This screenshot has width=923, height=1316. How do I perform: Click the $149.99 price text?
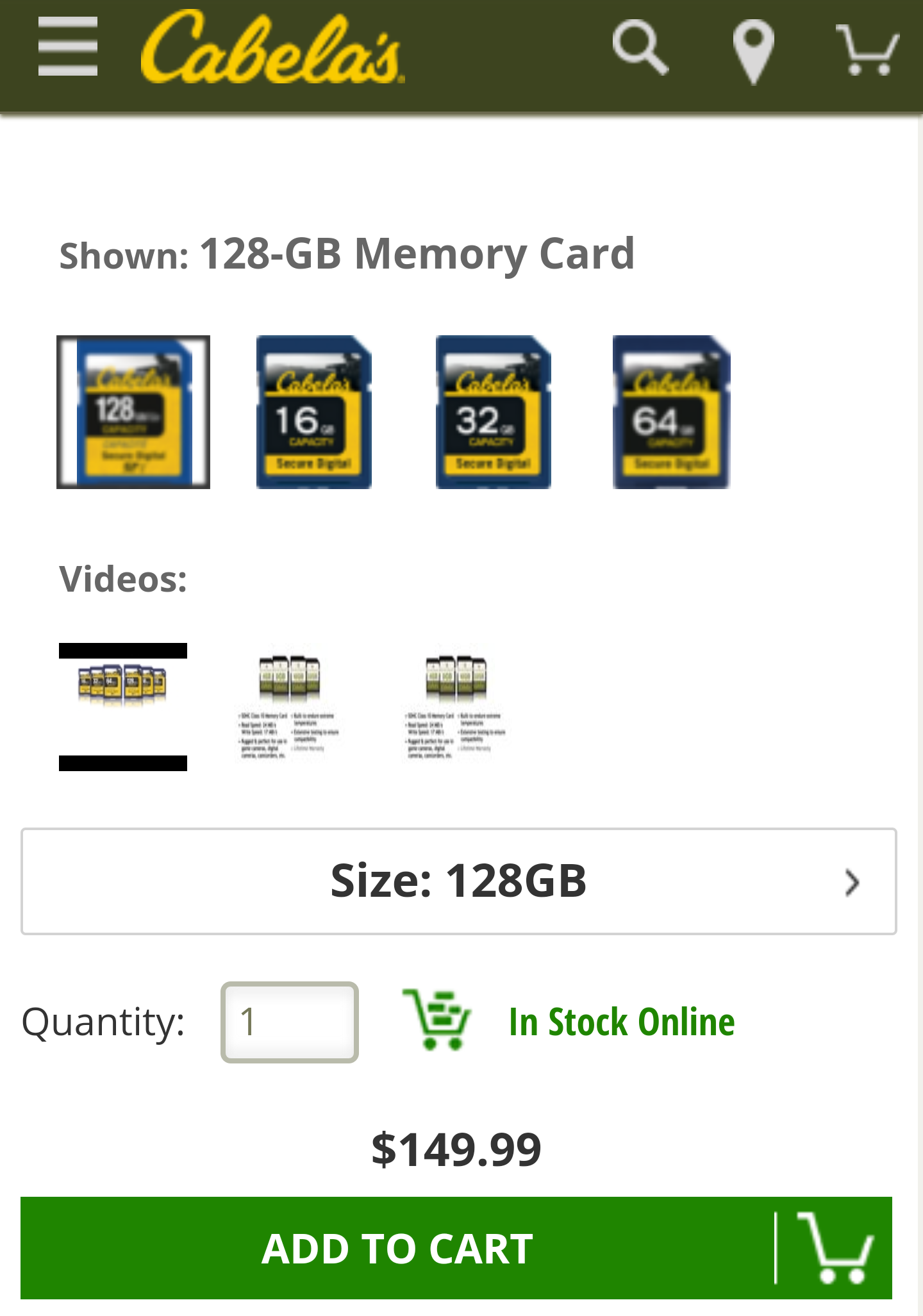tap(456, 1149)
